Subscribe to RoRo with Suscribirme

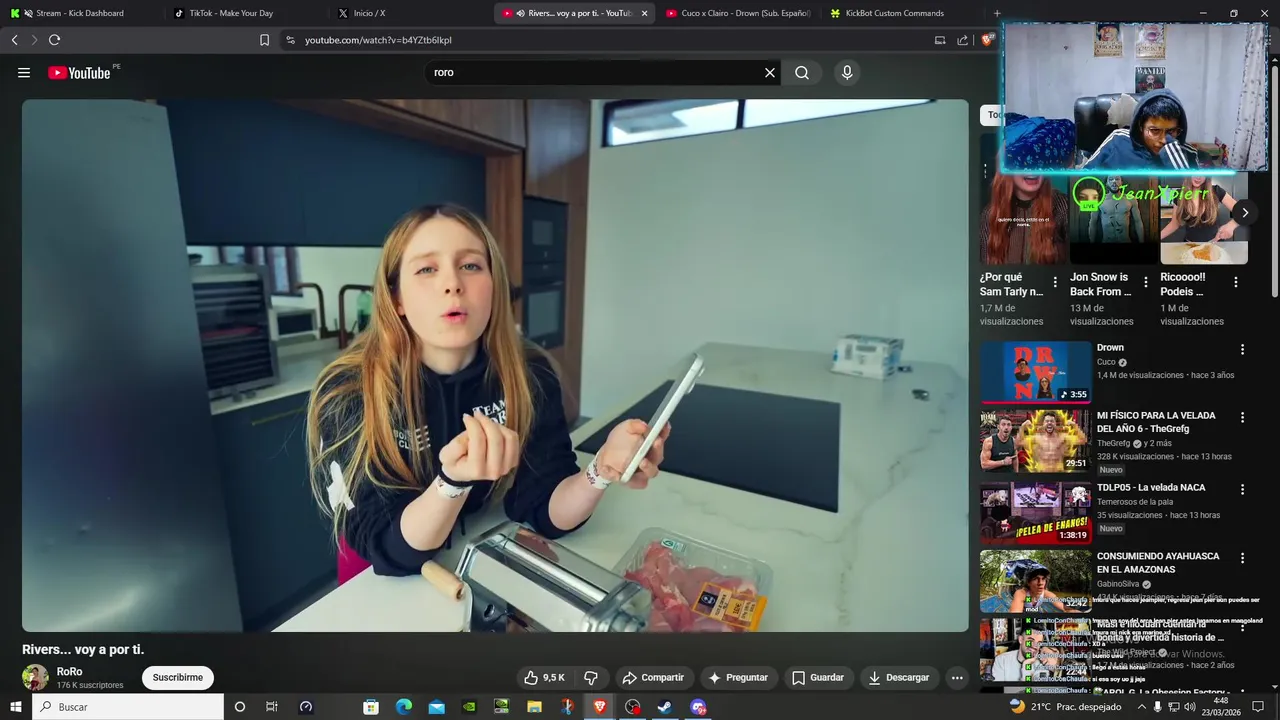click(x=178, y=677)
